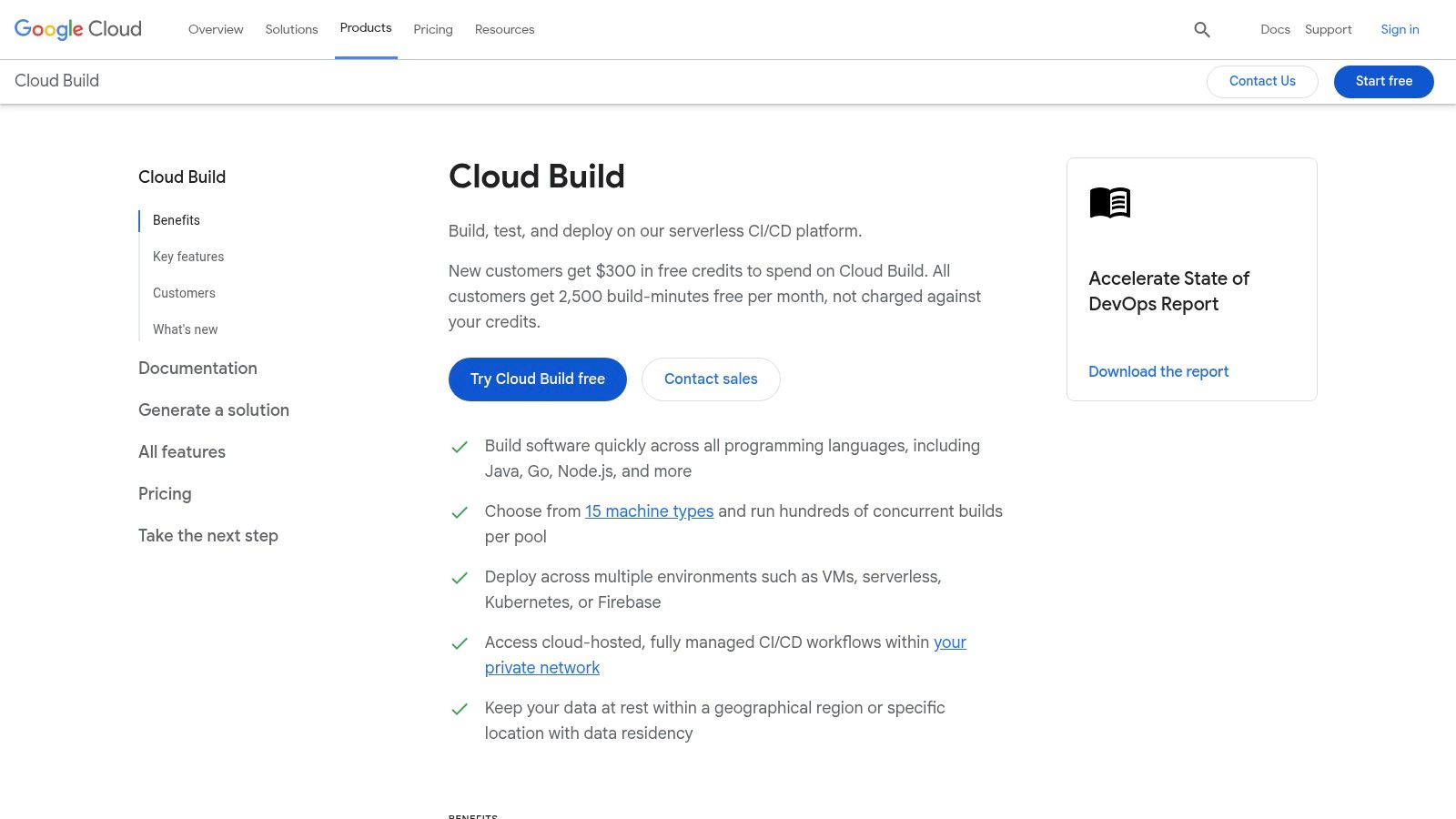The image size is (1456, 819).
Task: Click Try Cloud Build free button
Action: (x=538, y=379)
